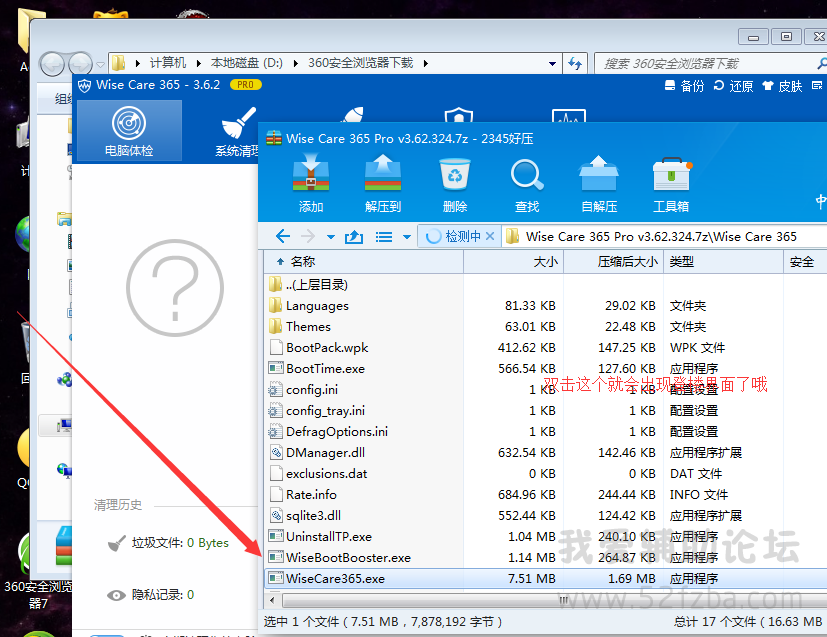Viewport: 827px width, 637px height.
Task: Select the 电脑体检 tab in Wise Care
Action: [129, 130]
